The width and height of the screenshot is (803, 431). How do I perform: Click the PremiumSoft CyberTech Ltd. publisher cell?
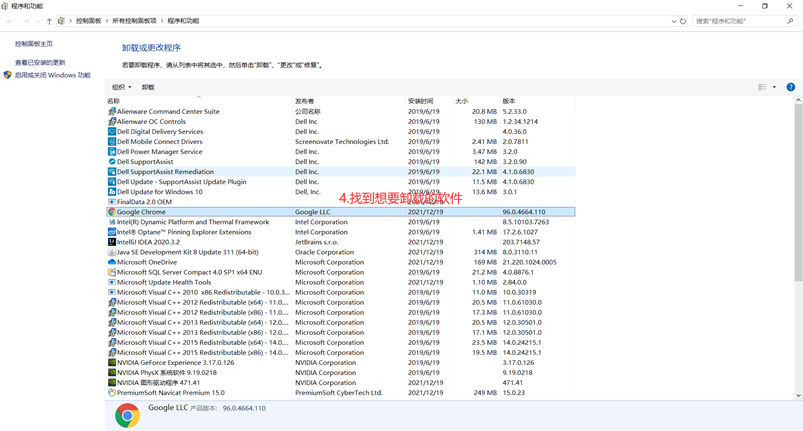click(x=339, y=393)
